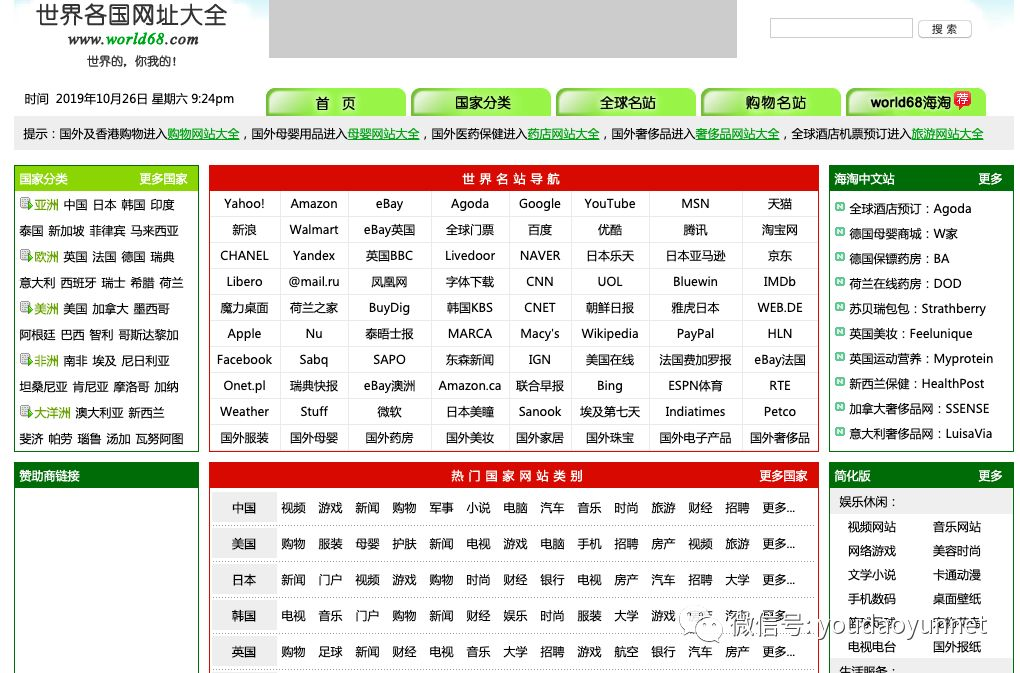Click the N icon beside 荷兰在线药房：DOD

(x=840, y=282)
